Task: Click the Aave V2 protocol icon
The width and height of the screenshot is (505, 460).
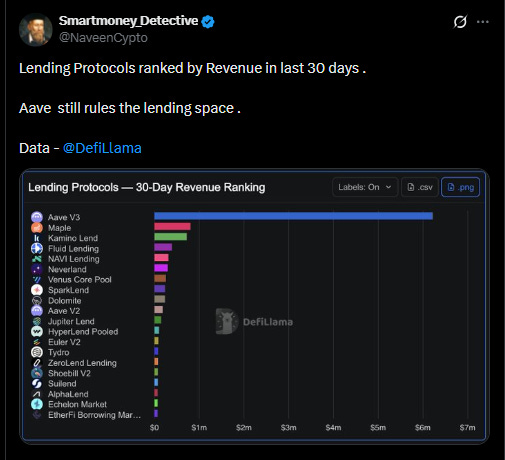Action: point(37,311)
